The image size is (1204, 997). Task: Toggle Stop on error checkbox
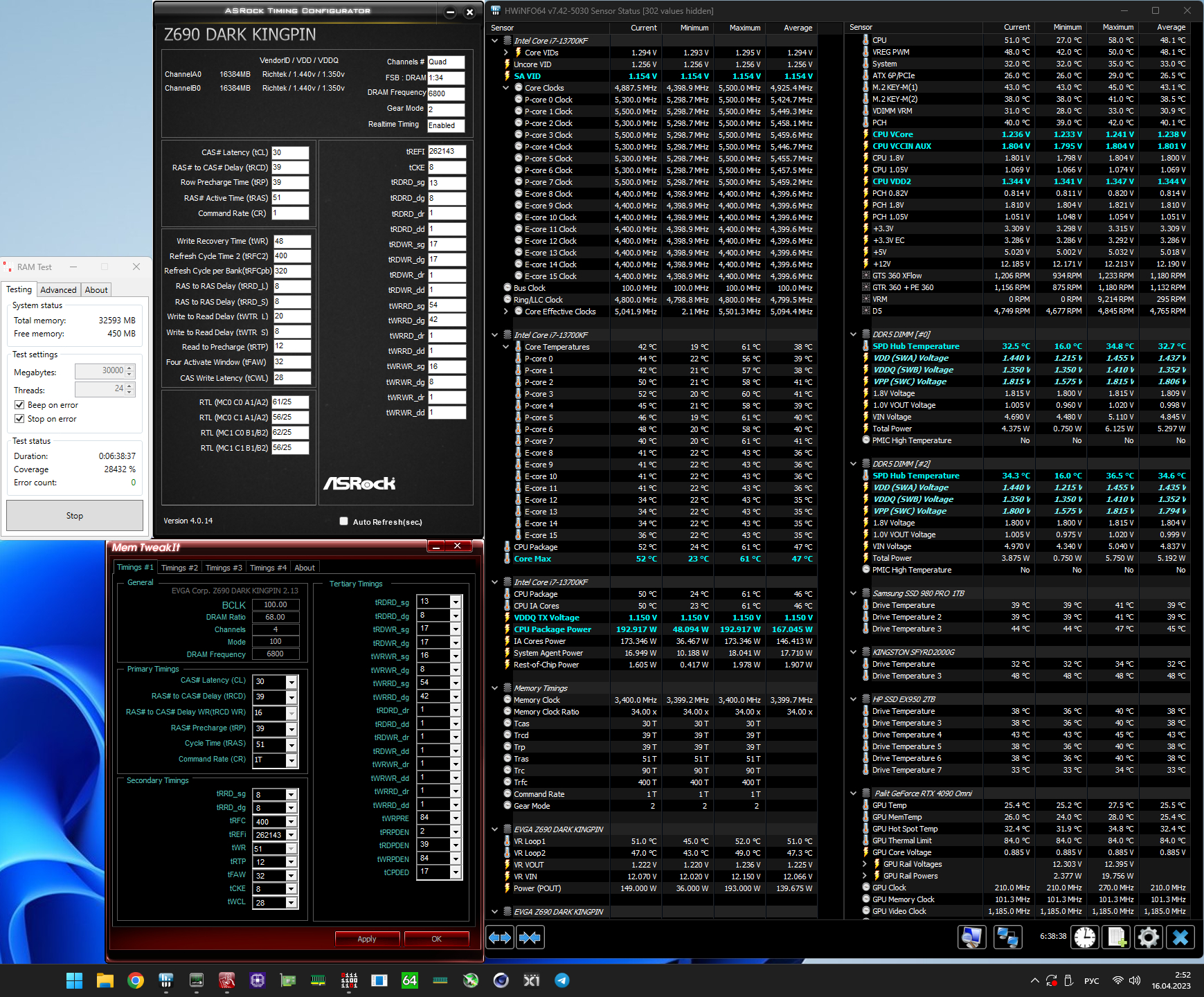click(19, 419)
